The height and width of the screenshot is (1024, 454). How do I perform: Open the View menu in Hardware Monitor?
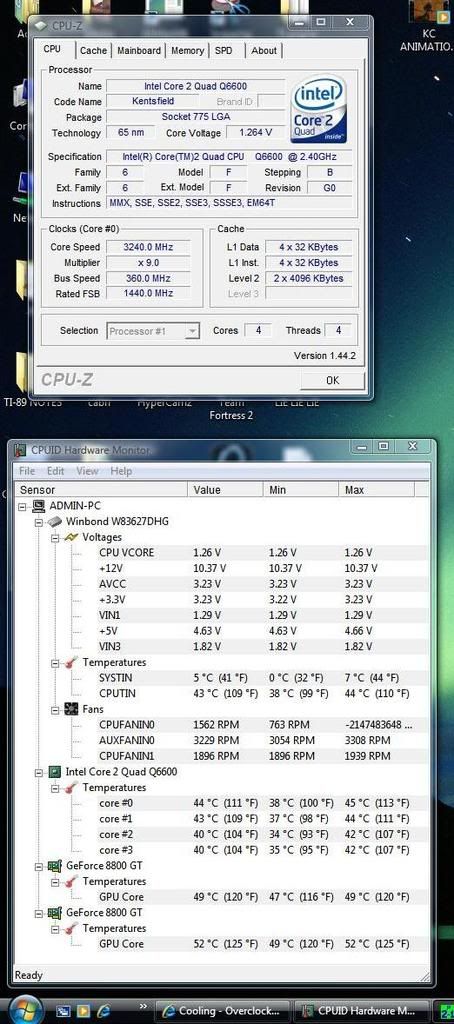coord(87,471)
